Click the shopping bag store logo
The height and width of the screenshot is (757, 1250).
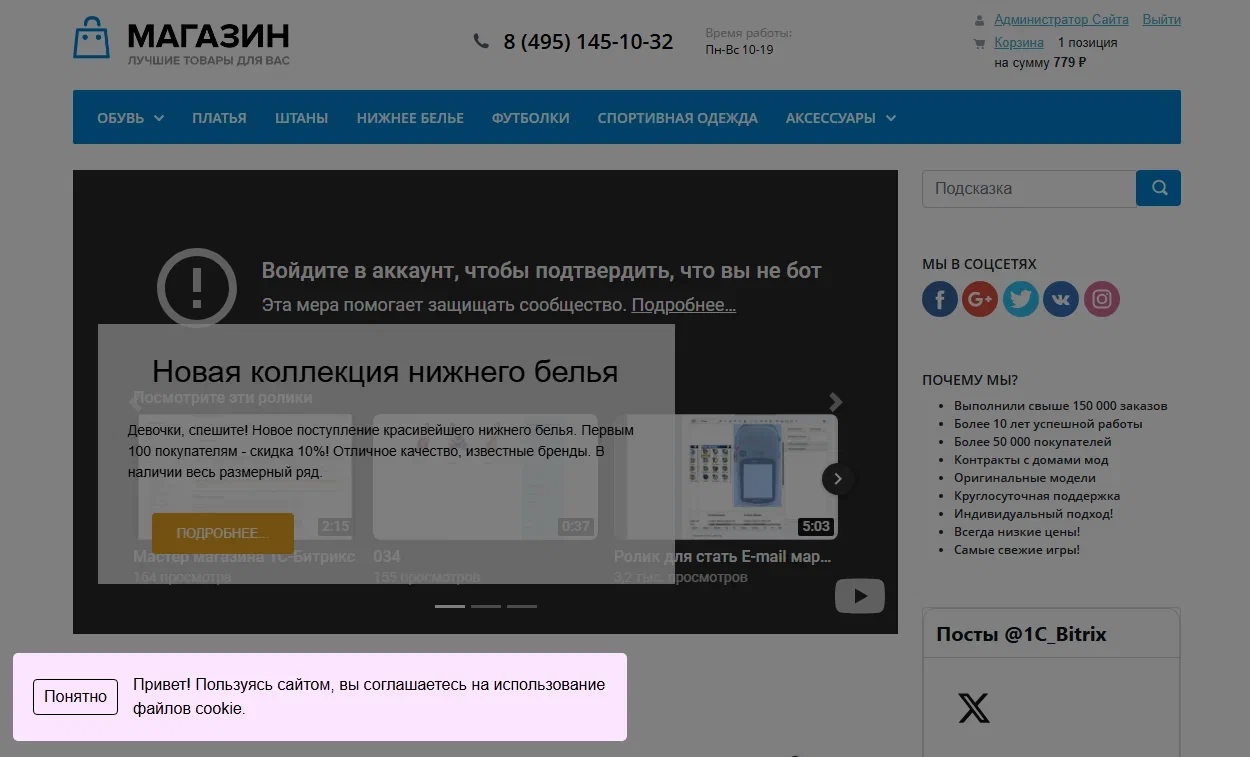coord(91,38)
